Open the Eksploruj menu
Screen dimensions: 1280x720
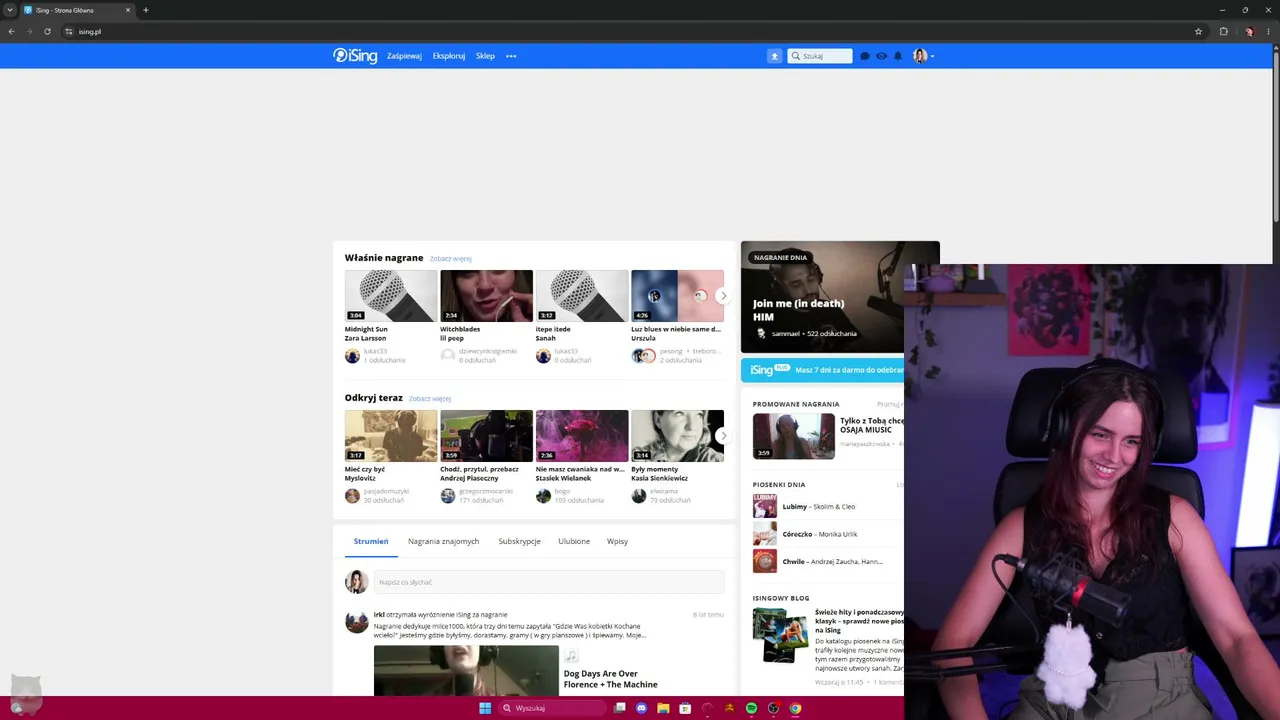coord(449,56)
